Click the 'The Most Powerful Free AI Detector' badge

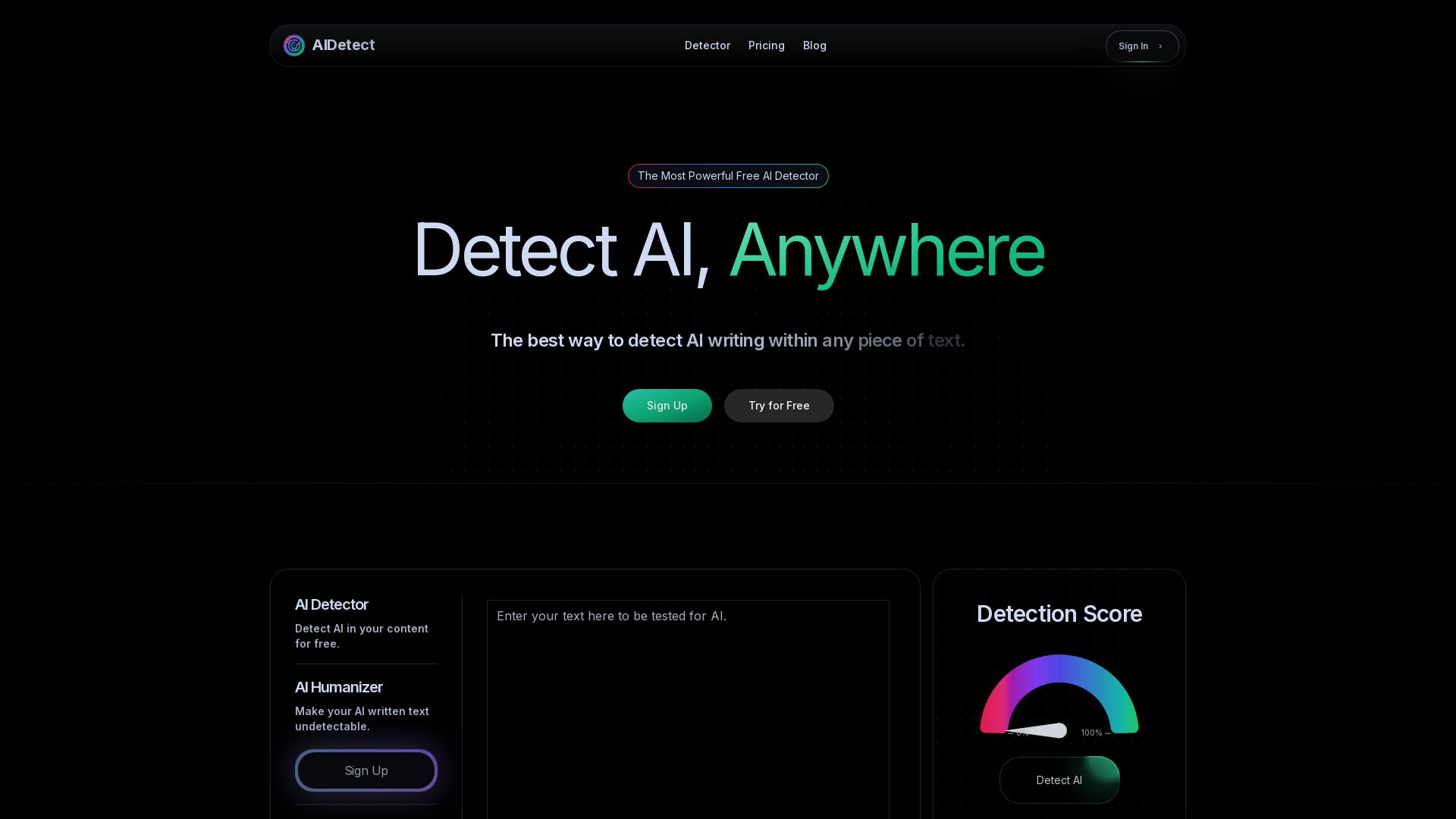pos(727,176)
